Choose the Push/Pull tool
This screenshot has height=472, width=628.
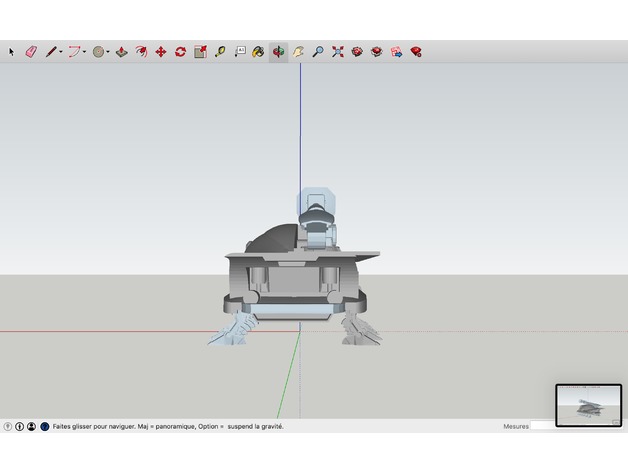click(x=122, y=51)
